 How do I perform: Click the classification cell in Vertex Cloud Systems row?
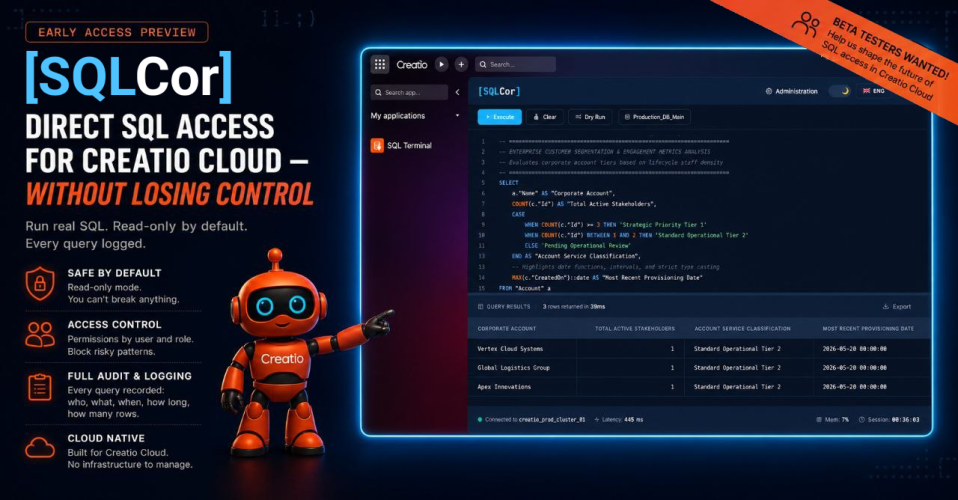click(x=737, y=348)
